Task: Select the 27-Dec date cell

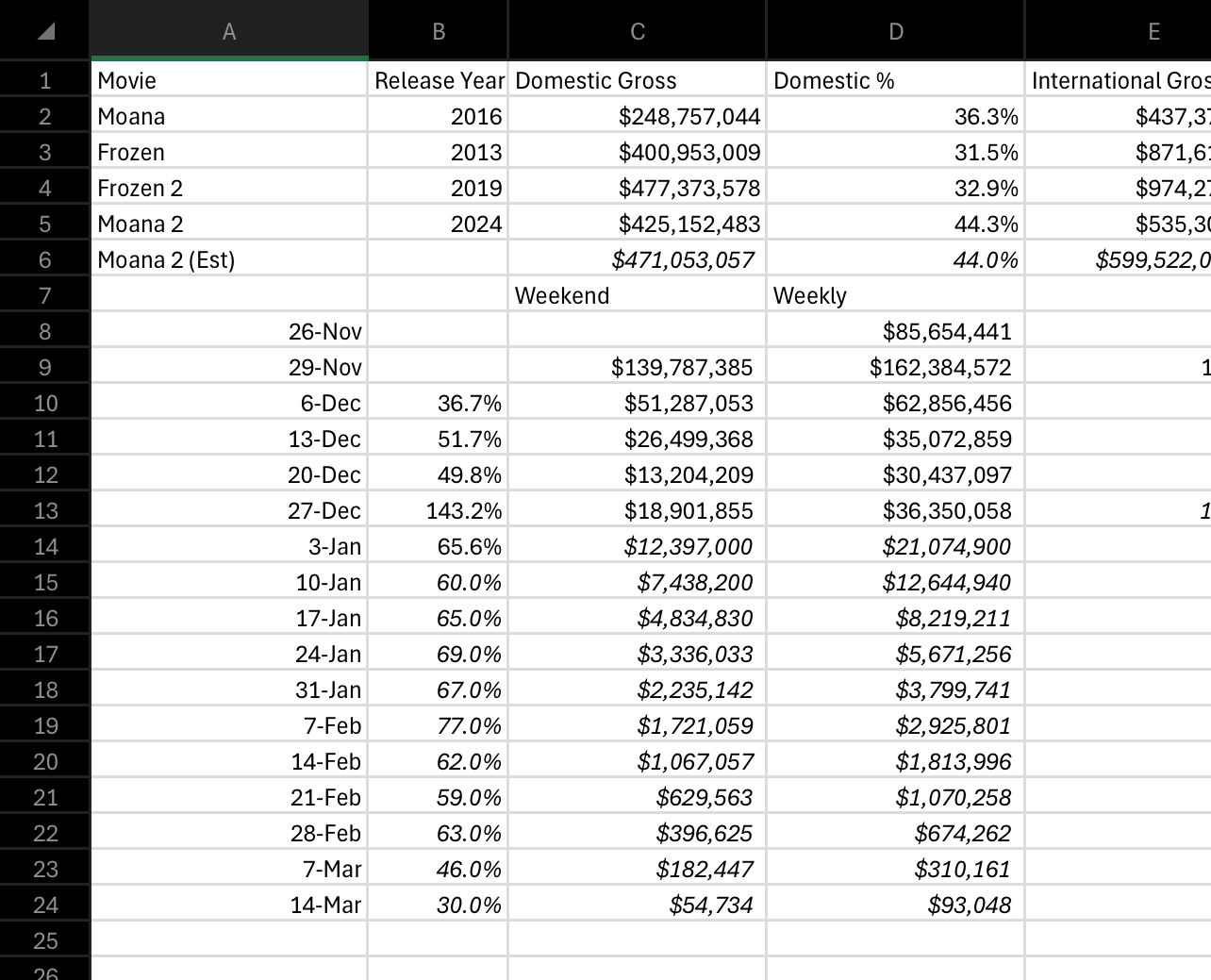Action: [229, 510]
